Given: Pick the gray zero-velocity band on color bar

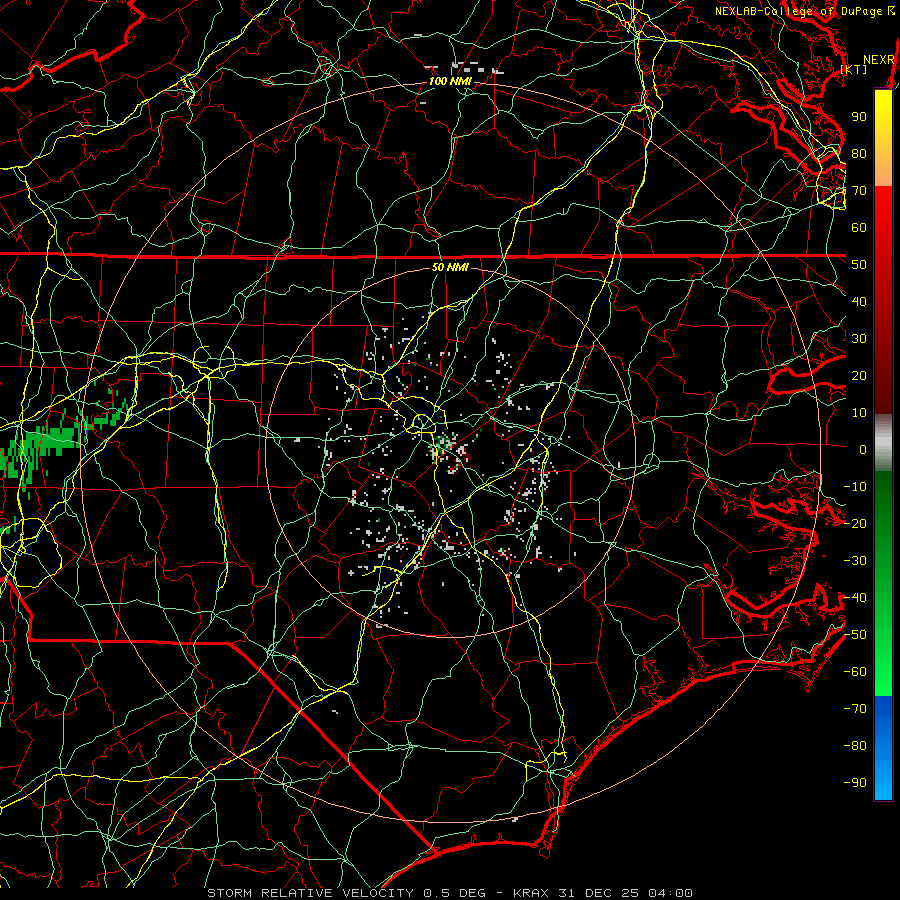Looking at the screenshot, I should click(883, 445).
